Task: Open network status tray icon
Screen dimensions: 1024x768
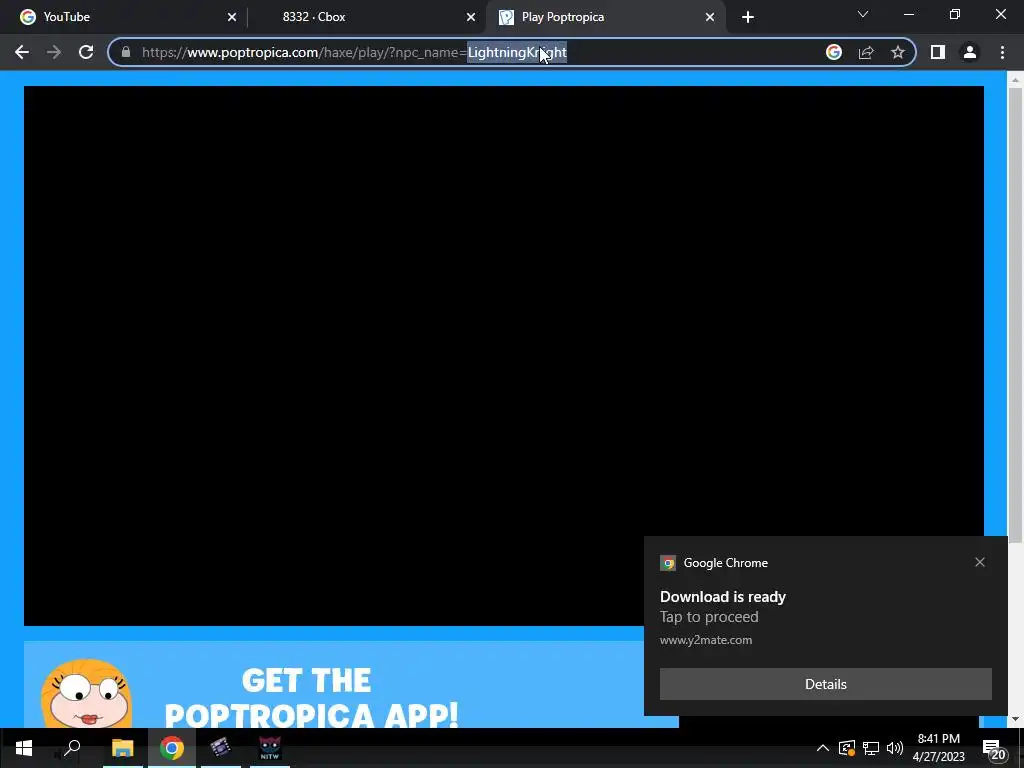Action: click(x=871, y=748)
